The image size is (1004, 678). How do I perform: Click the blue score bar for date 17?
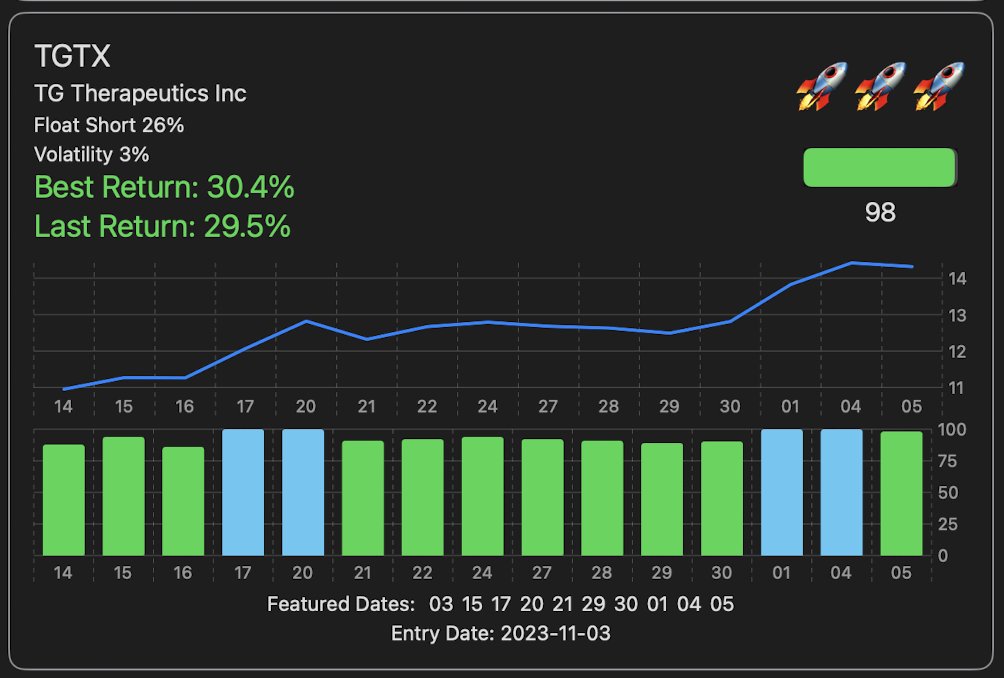[243, 492]
